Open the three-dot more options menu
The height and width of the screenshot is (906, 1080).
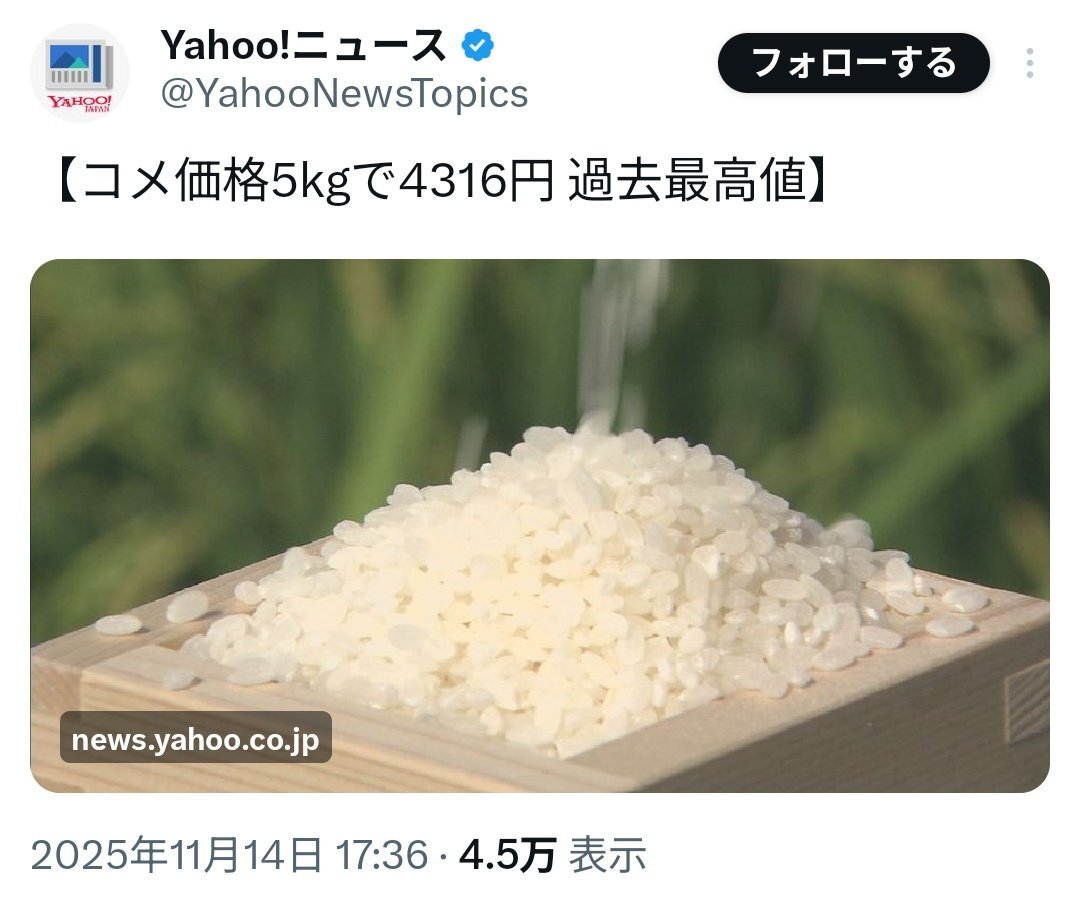(x=1029, y=63)
